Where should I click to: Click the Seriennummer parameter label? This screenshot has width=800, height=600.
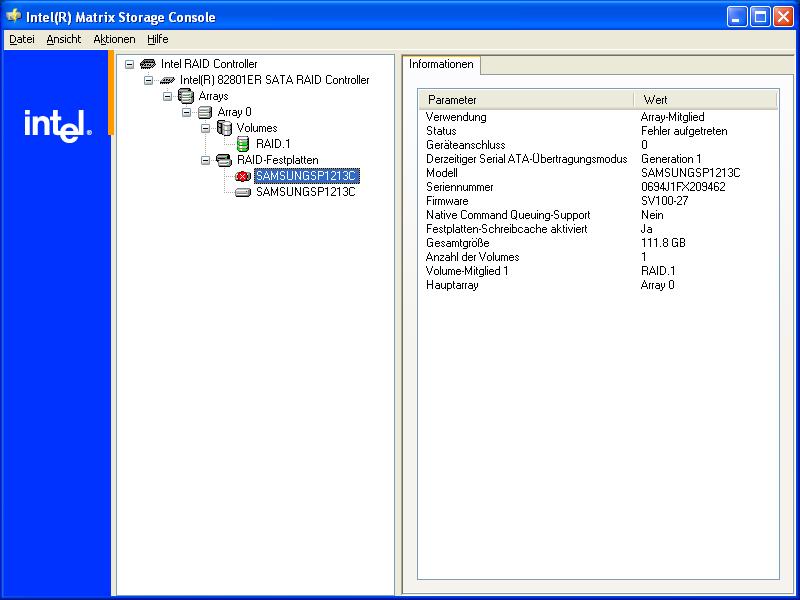coord(460,187)
